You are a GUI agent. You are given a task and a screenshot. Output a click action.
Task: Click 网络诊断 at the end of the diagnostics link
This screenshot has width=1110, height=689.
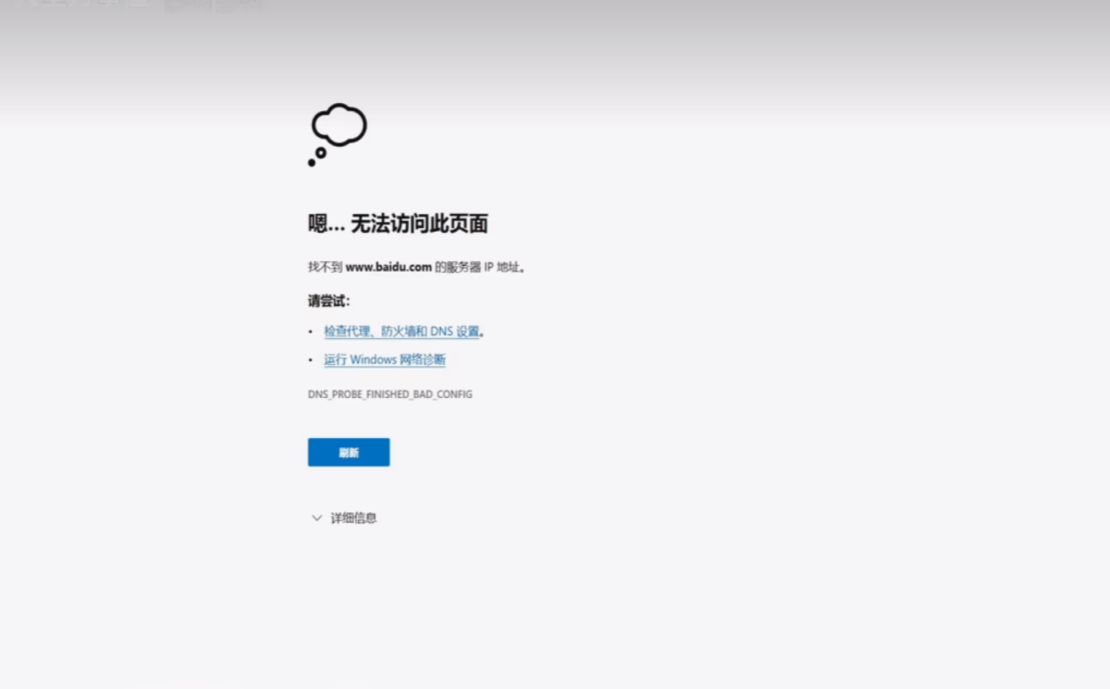pos(423,360)
